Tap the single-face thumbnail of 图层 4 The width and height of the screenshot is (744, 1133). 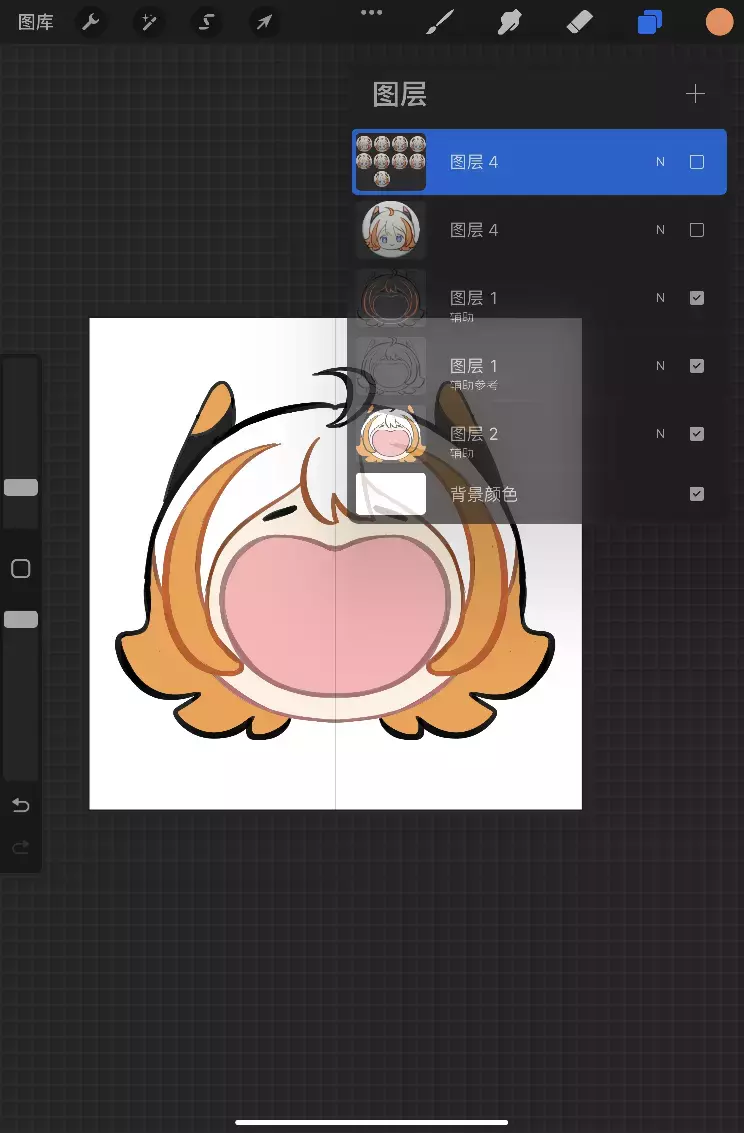(391, 230)
